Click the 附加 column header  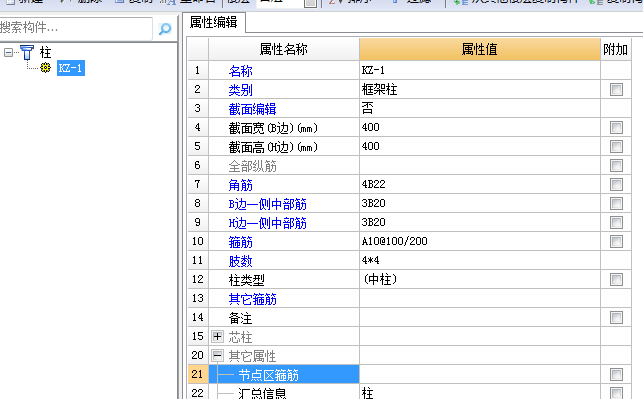(616, 49)
